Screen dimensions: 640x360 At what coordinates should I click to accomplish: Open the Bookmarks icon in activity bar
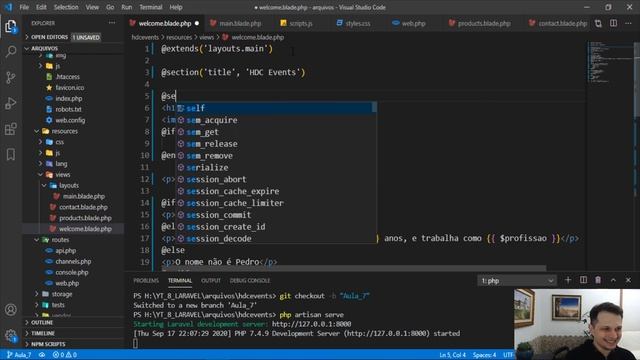pos(11,155)
